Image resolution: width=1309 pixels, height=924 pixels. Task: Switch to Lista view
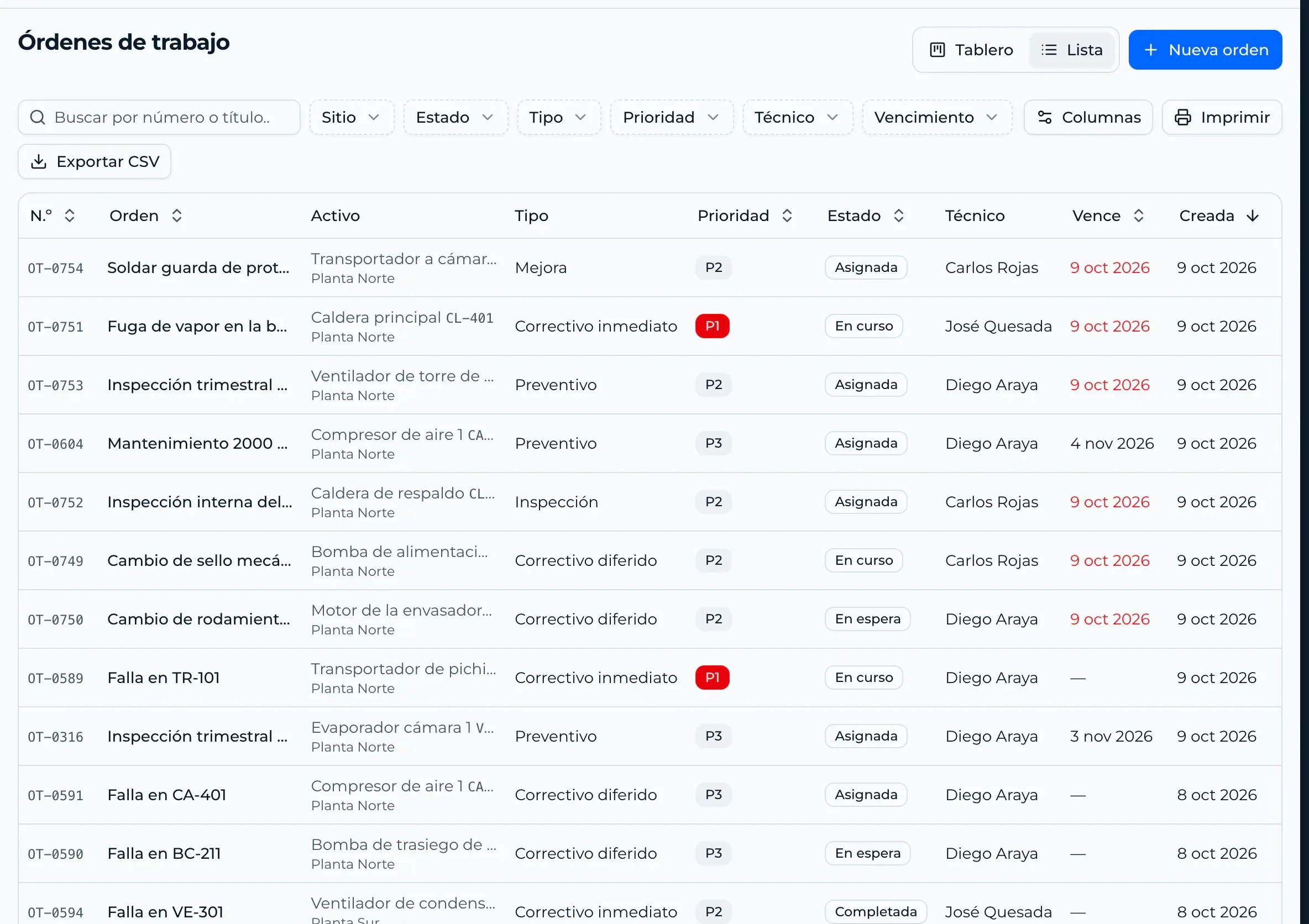point(1072,50)
